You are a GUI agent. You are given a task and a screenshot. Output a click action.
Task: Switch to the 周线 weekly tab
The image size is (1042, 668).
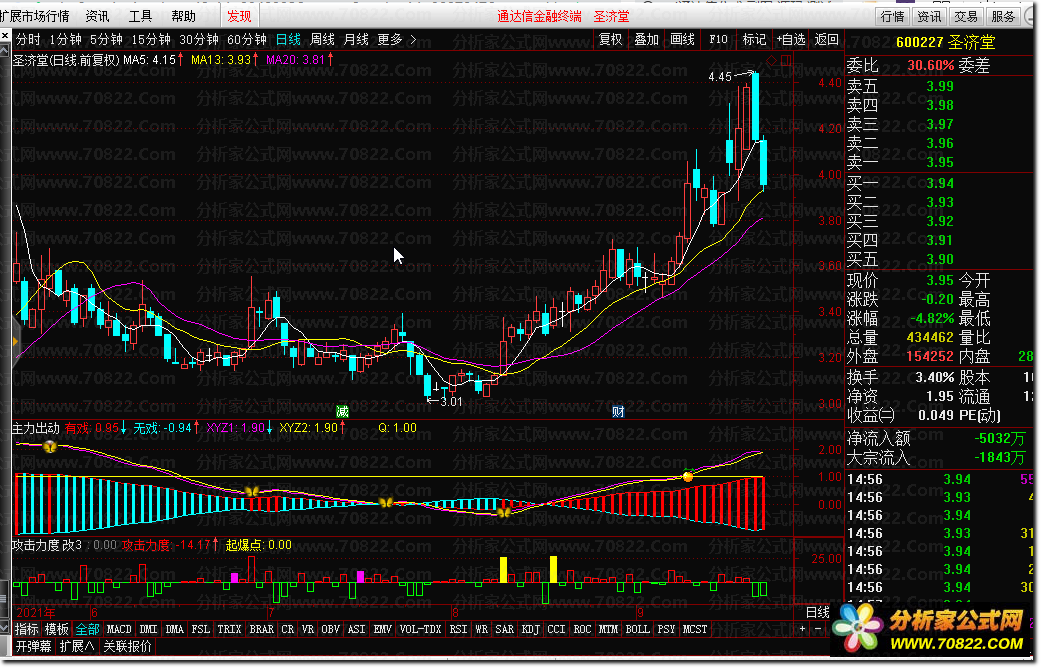pos(322,40)
